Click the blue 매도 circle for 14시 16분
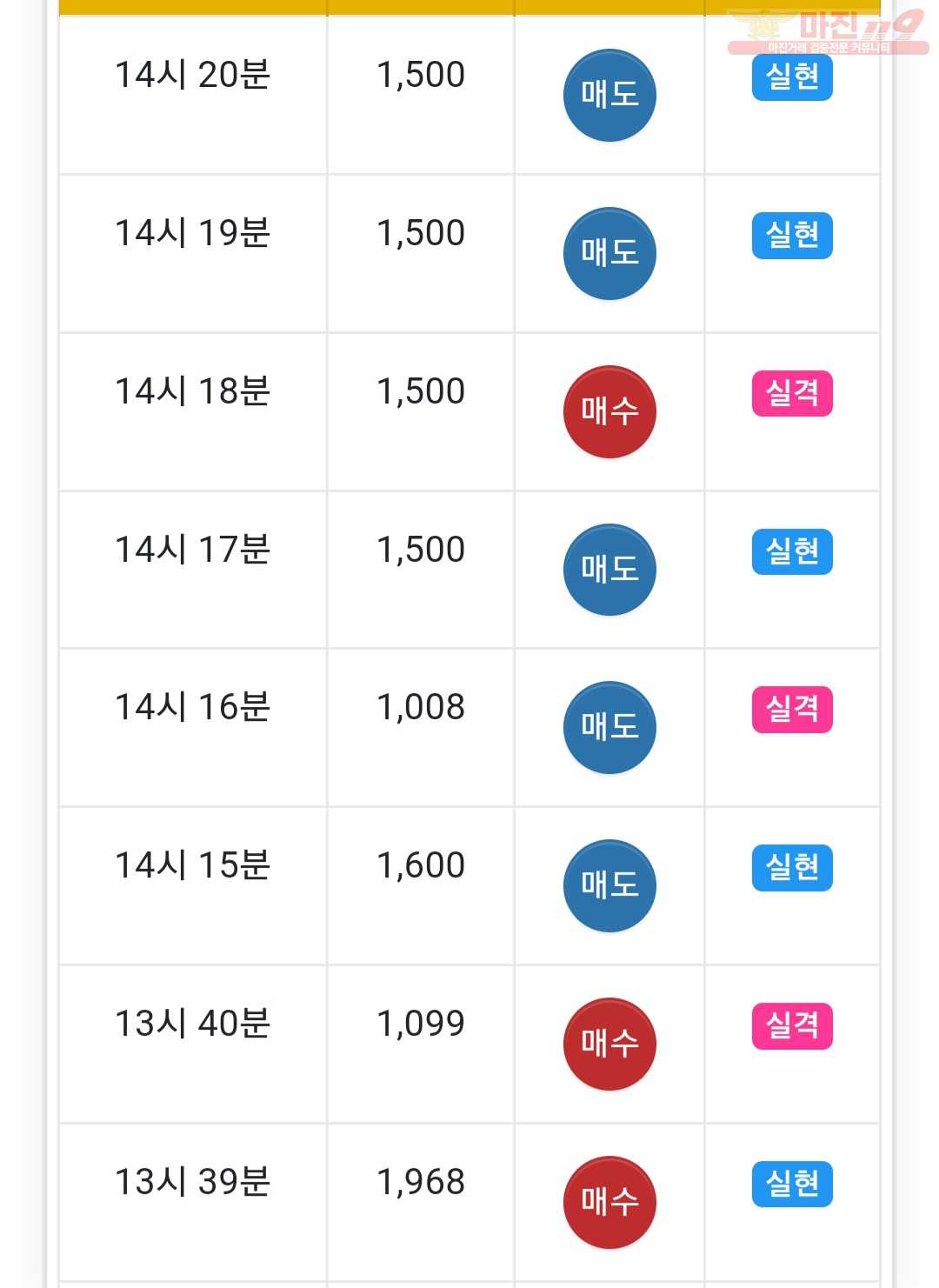This screenshot has width=939, height=1288. click(609, 727)
